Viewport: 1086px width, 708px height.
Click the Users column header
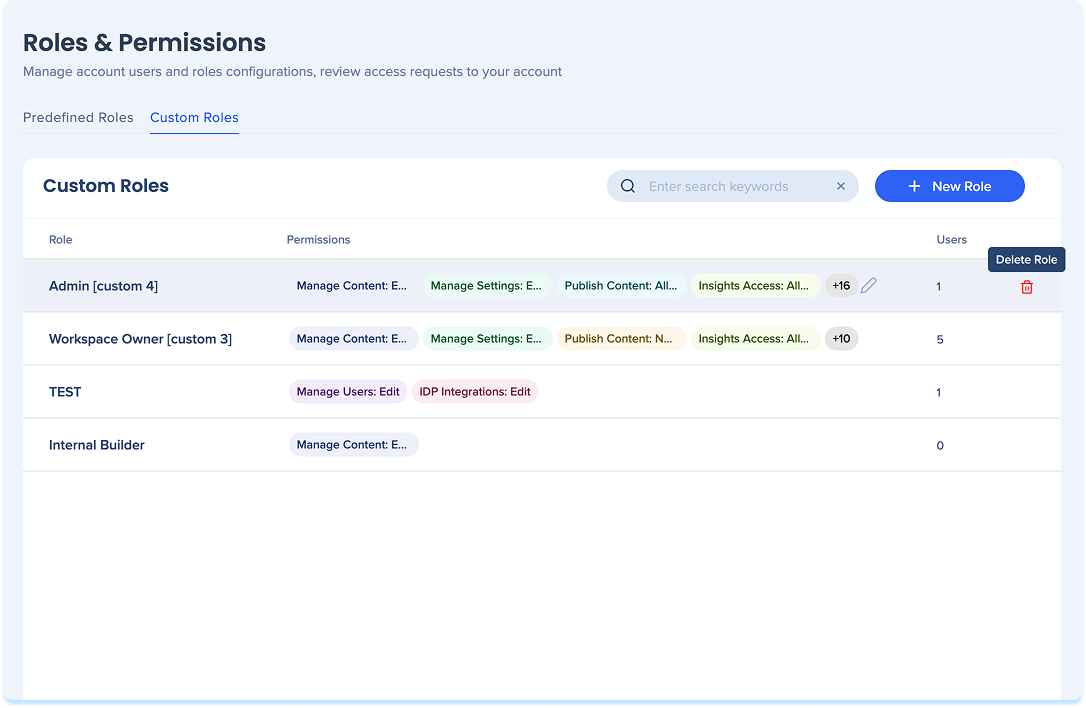[x=951, y=240]
